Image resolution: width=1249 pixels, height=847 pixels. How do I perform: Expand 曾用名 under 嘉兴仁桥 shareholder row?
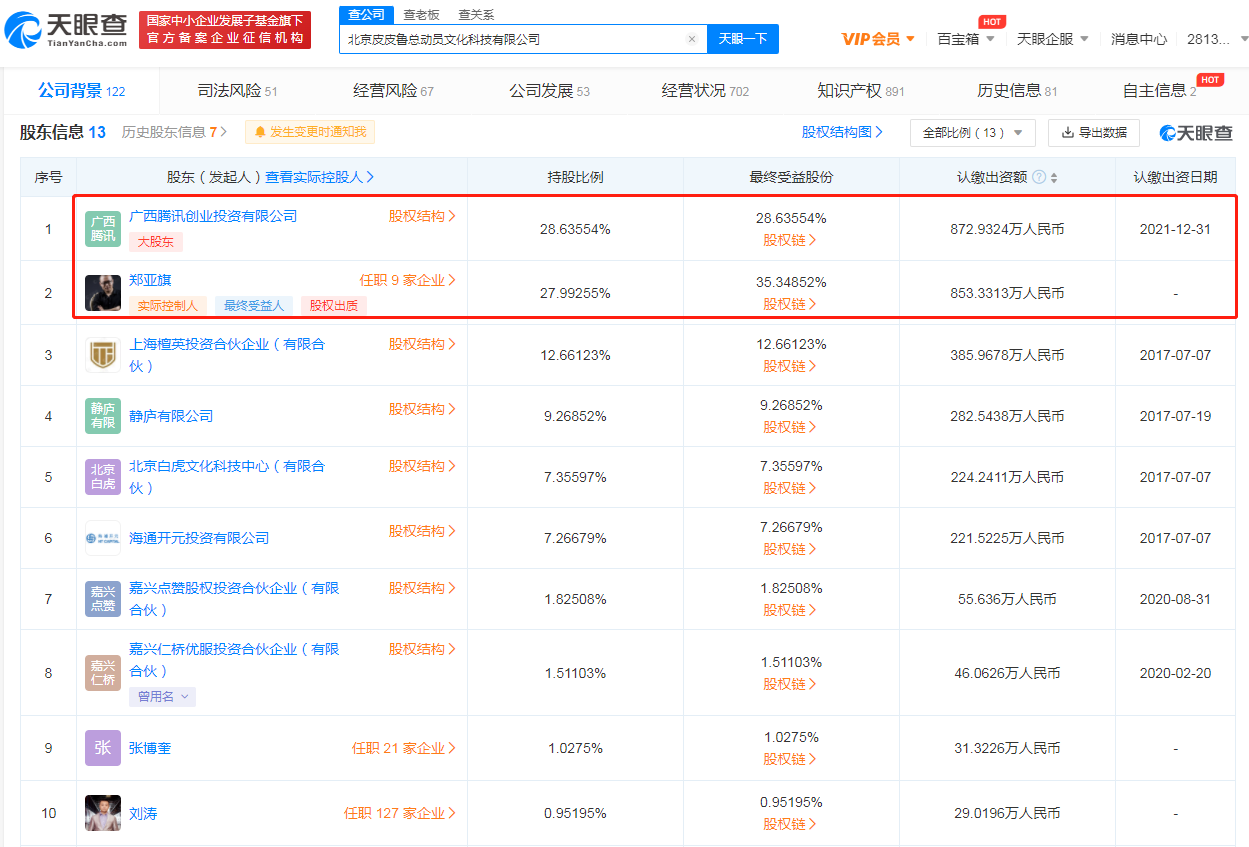pyautogui.click(x=162, y=696)
